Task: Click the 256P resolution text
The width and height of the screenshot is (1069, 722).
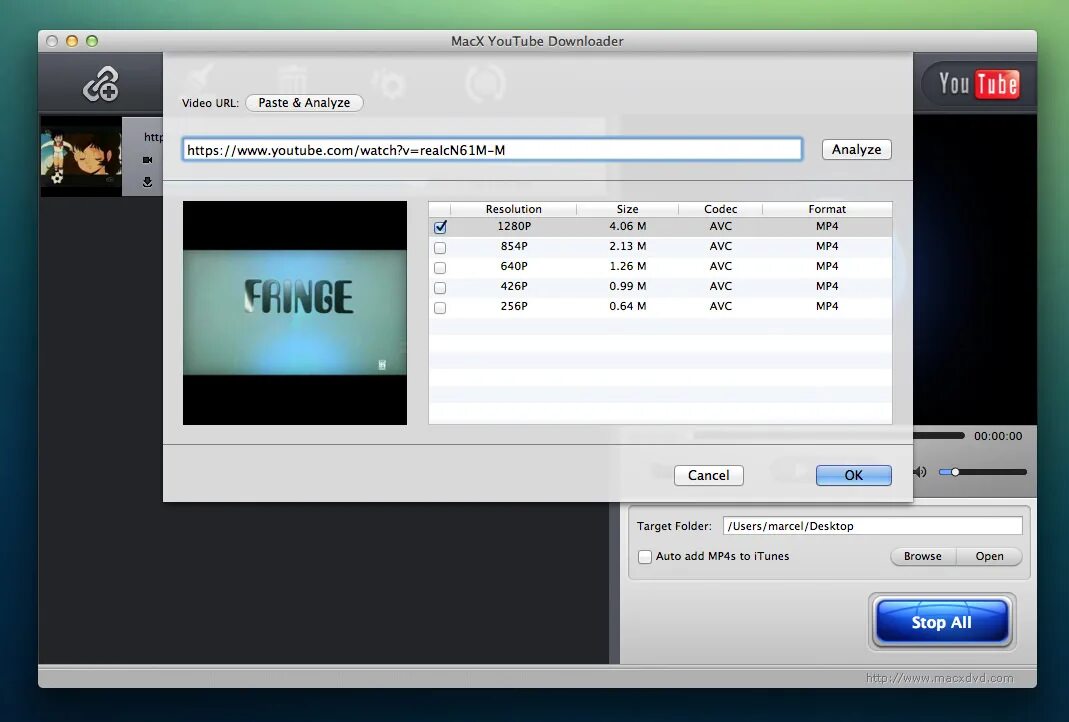Action: [513, 306]
